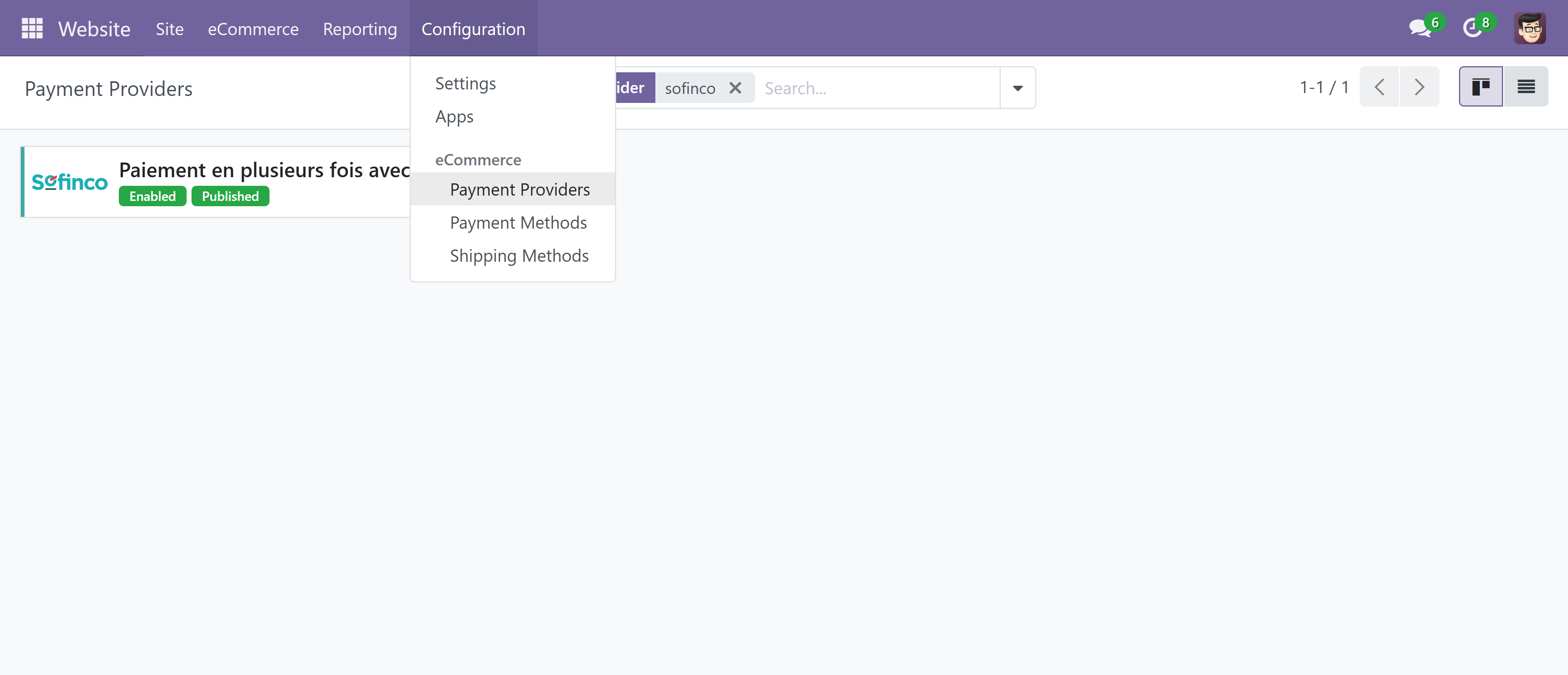The image size is (1568, 675).
Task: Collapse the Configuration menu
Action: click(x=473, y=29)
